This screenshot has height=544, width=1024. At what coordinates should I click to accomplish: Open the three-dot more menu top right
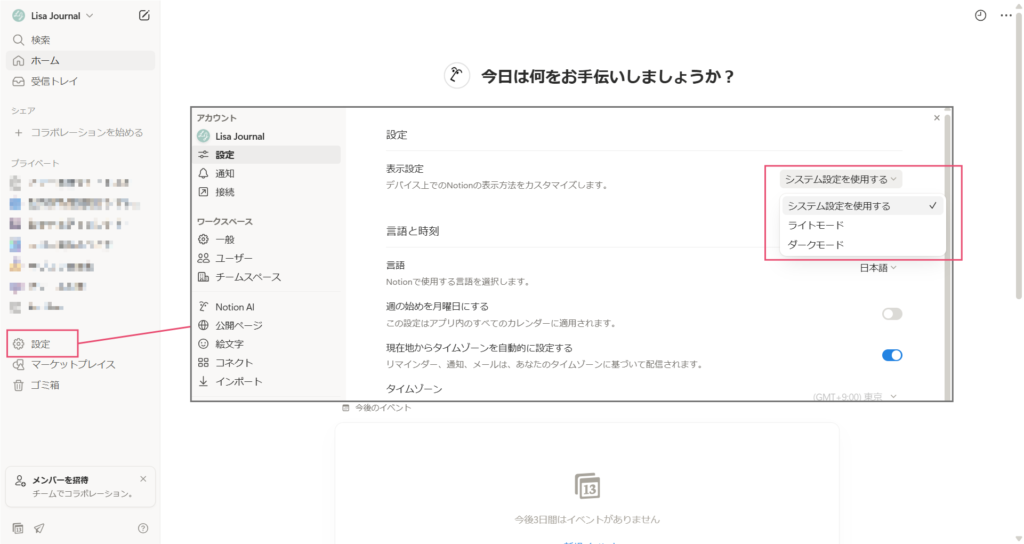[x=1006, y=15]
